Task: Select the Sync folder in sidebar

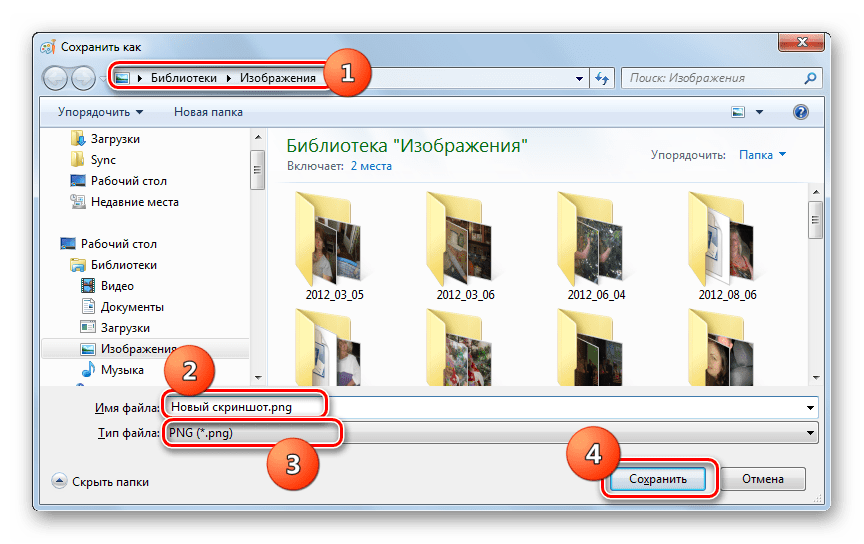Action: pos(103,160)
